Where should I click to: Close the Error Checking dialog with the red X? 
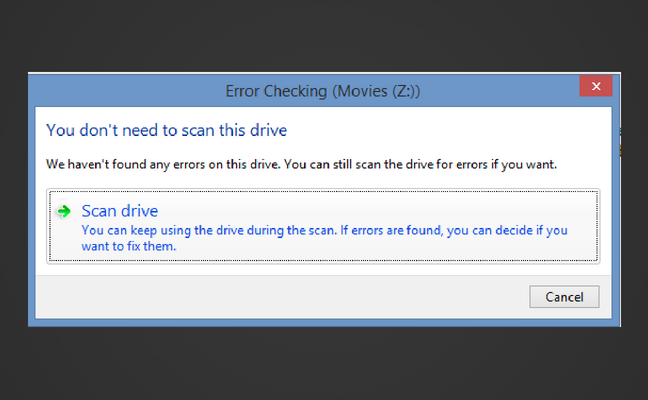pyautogui.click(x=596, y=86)
